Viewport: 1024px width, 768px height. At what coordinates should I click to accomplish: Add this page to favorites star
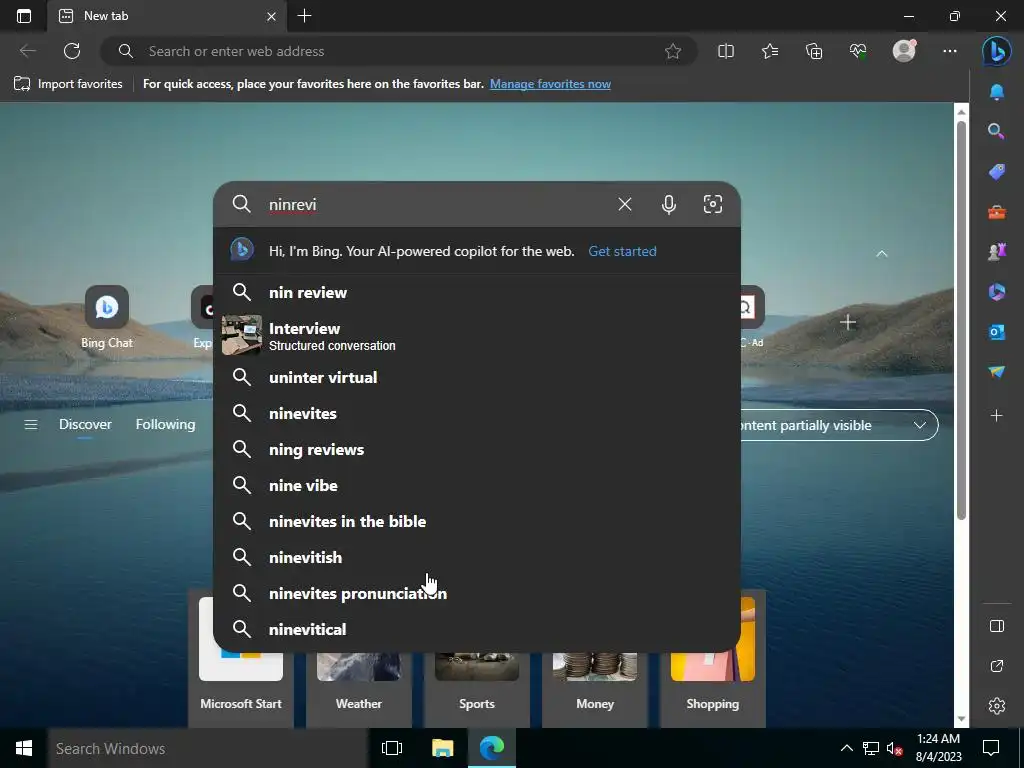[673, 51]
